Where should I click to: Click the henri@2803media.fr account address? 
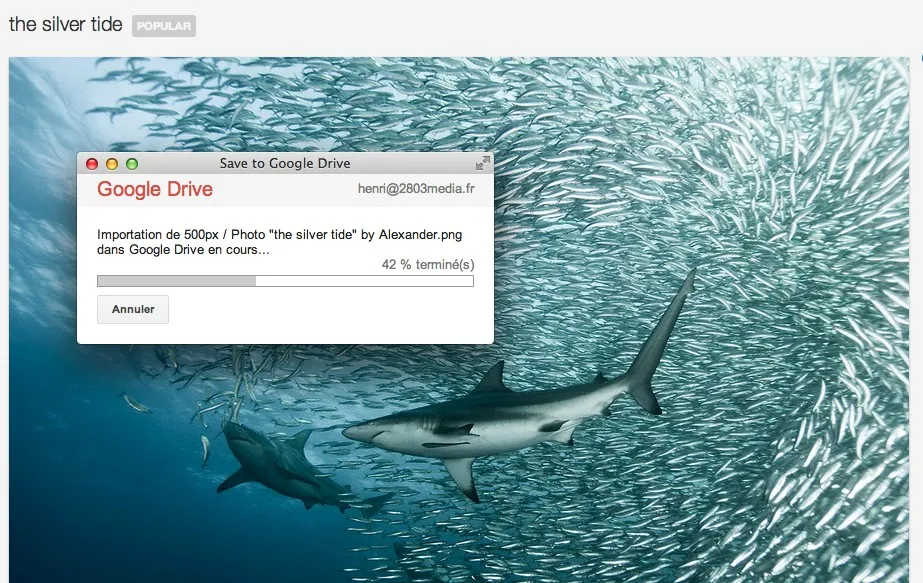(416, 188)
